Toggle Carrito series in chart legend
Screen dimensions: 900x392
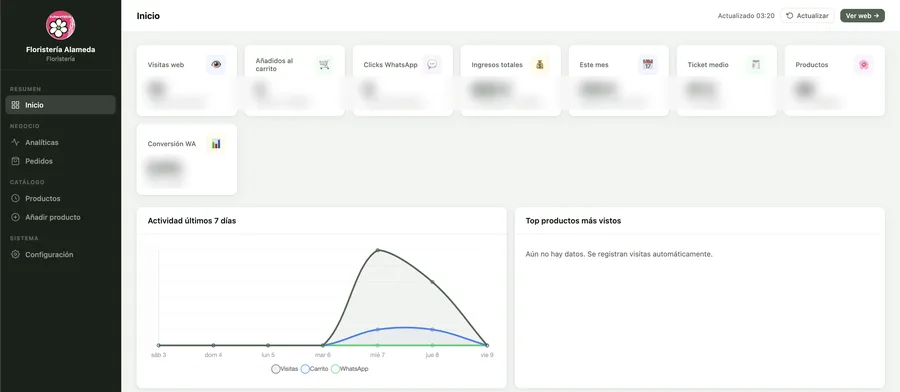(x=315, y=369)
